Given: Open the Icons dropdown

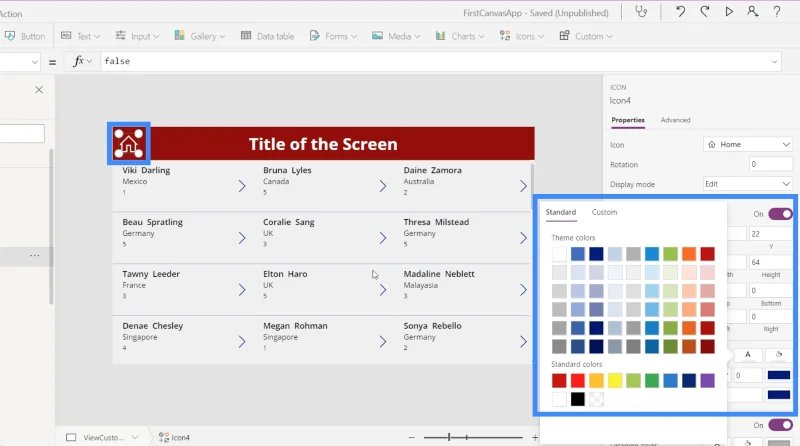Looking at the screenshot, I should 521,36.
